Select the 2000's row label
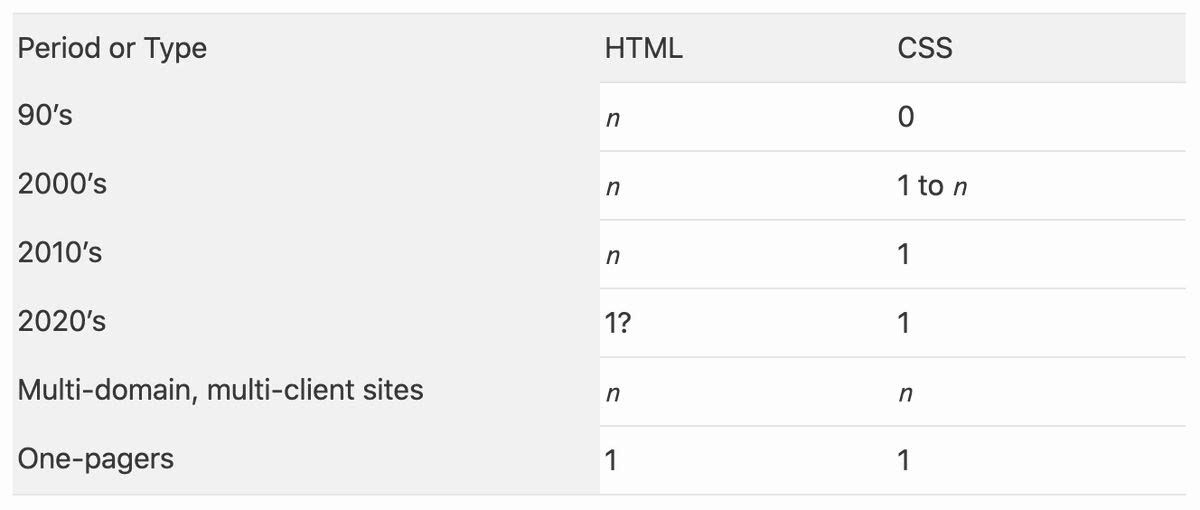 click(62, 185)
